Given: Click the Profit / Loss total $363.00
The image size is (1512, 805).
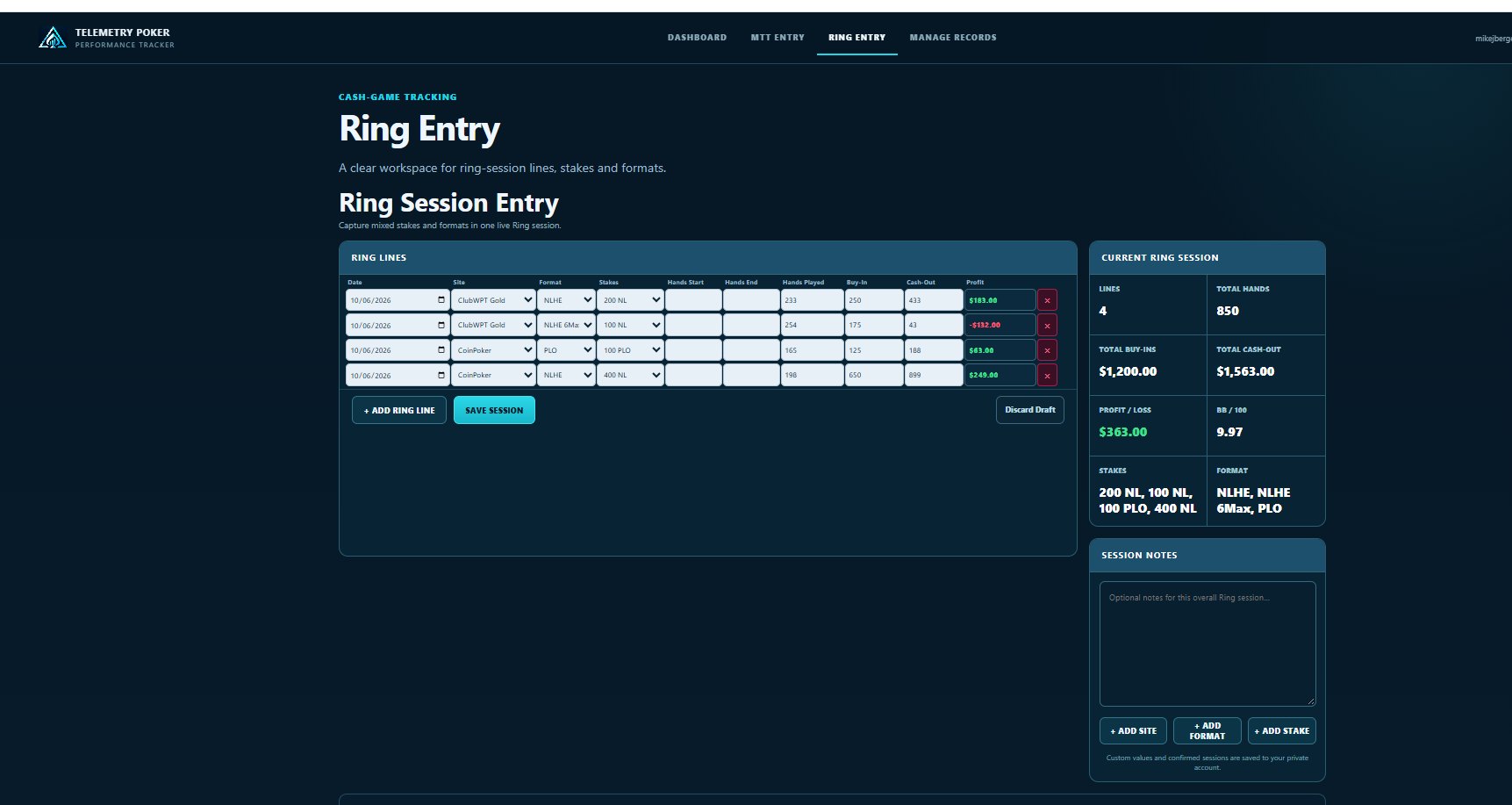Looking at the screenshot, I should coord(1122,432).
